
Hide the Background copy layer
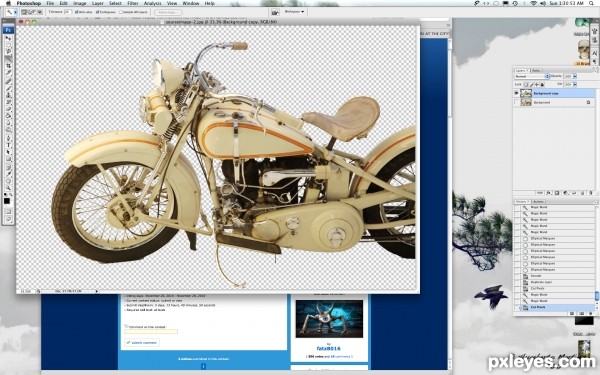tap(516, 93)
